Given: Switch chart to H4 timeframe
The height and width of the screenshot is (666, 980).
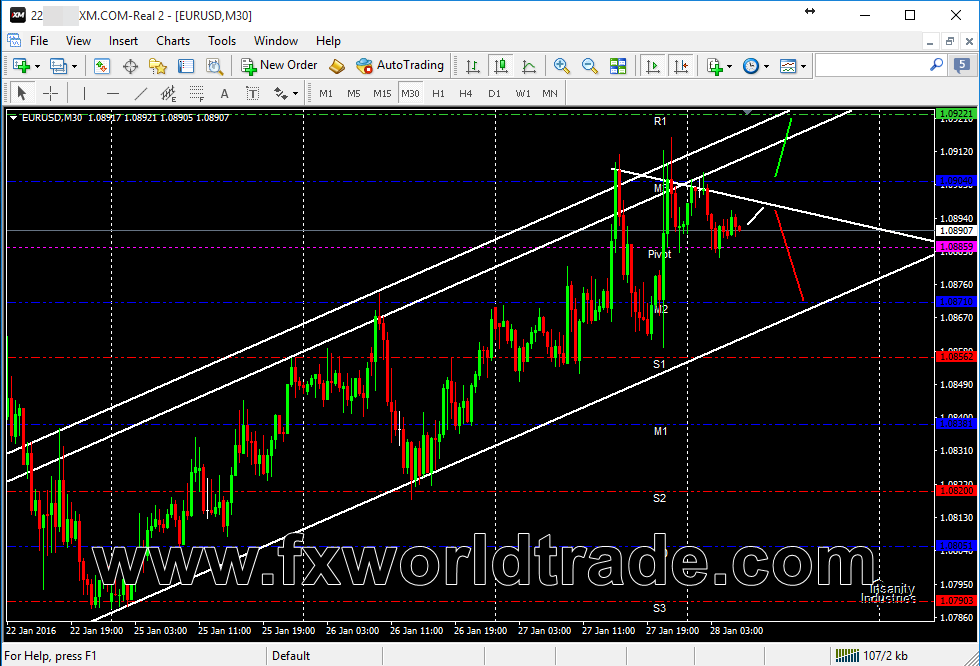Looking at the screenshot, I should coord(466,93).
